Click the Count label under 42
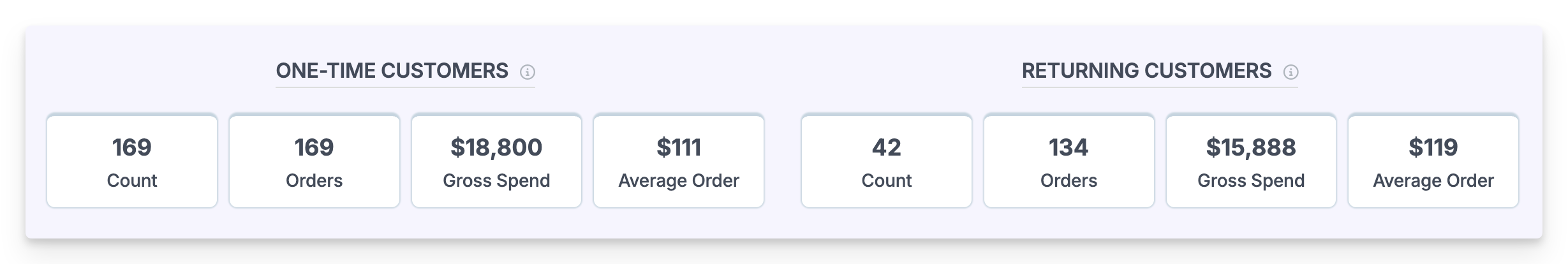This screenshot has width=1568, height=264. (887, 180)
